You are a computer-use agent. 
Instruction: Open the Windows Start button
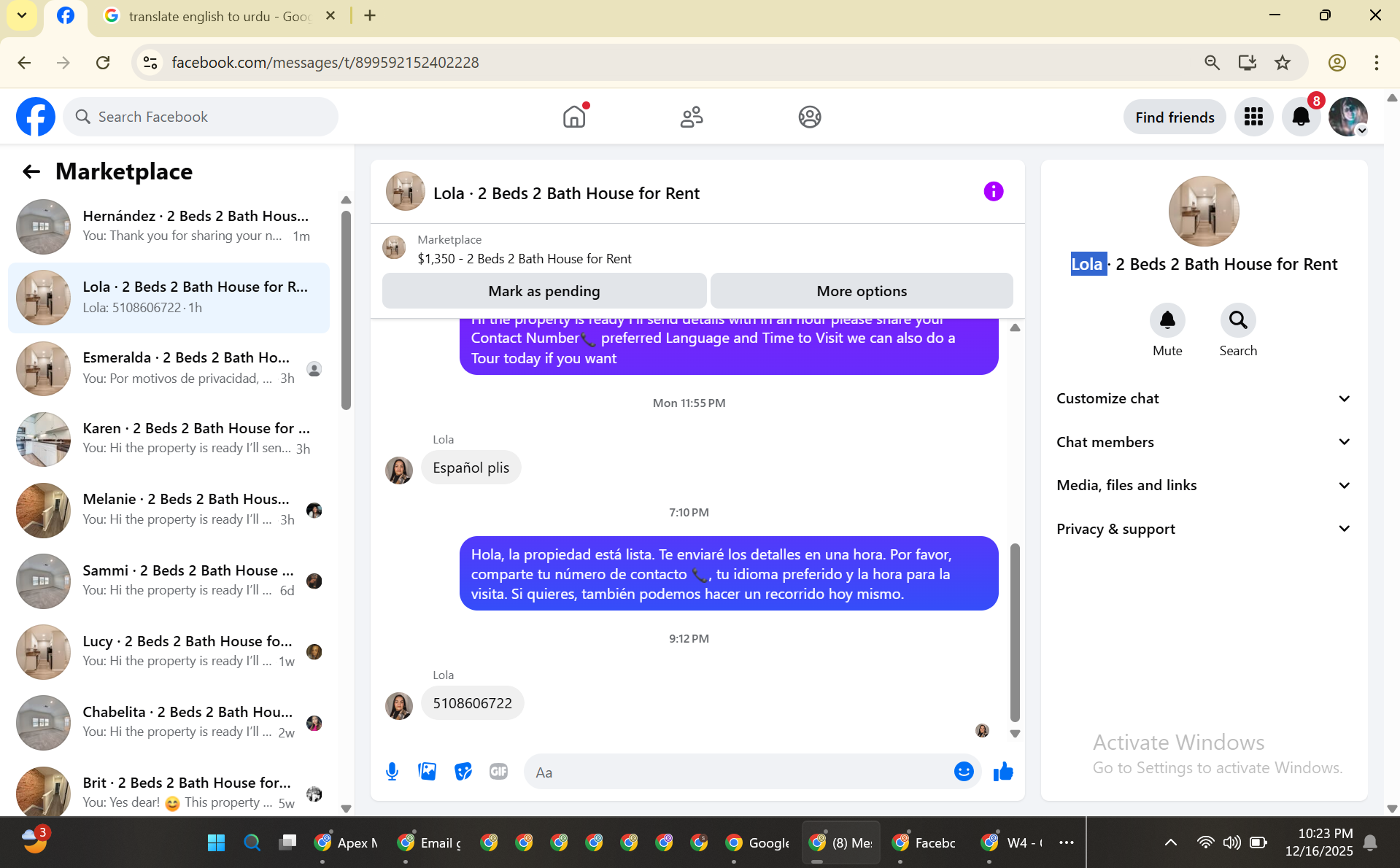(216, 843)
